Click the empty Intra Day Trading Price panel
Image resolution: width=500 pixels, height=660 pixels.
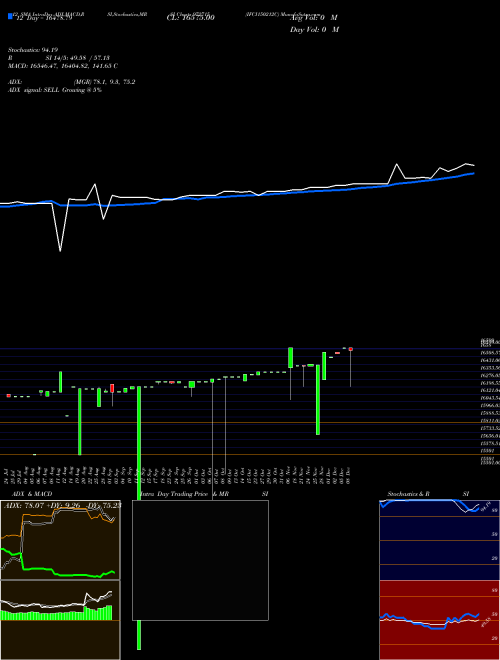point(200,560)
